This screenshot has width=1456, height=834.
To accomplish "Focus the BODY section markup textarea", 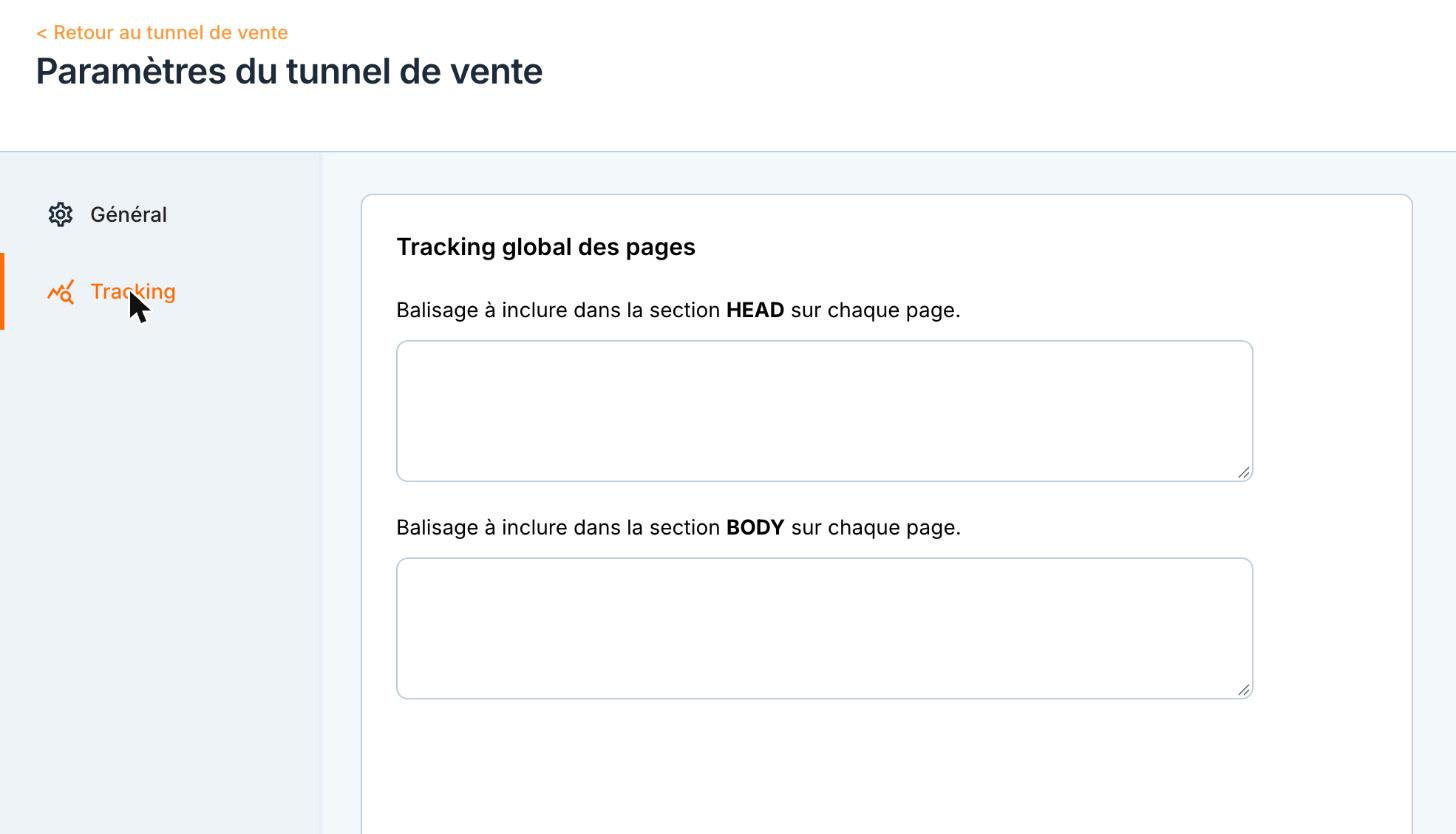I will 824,628.
